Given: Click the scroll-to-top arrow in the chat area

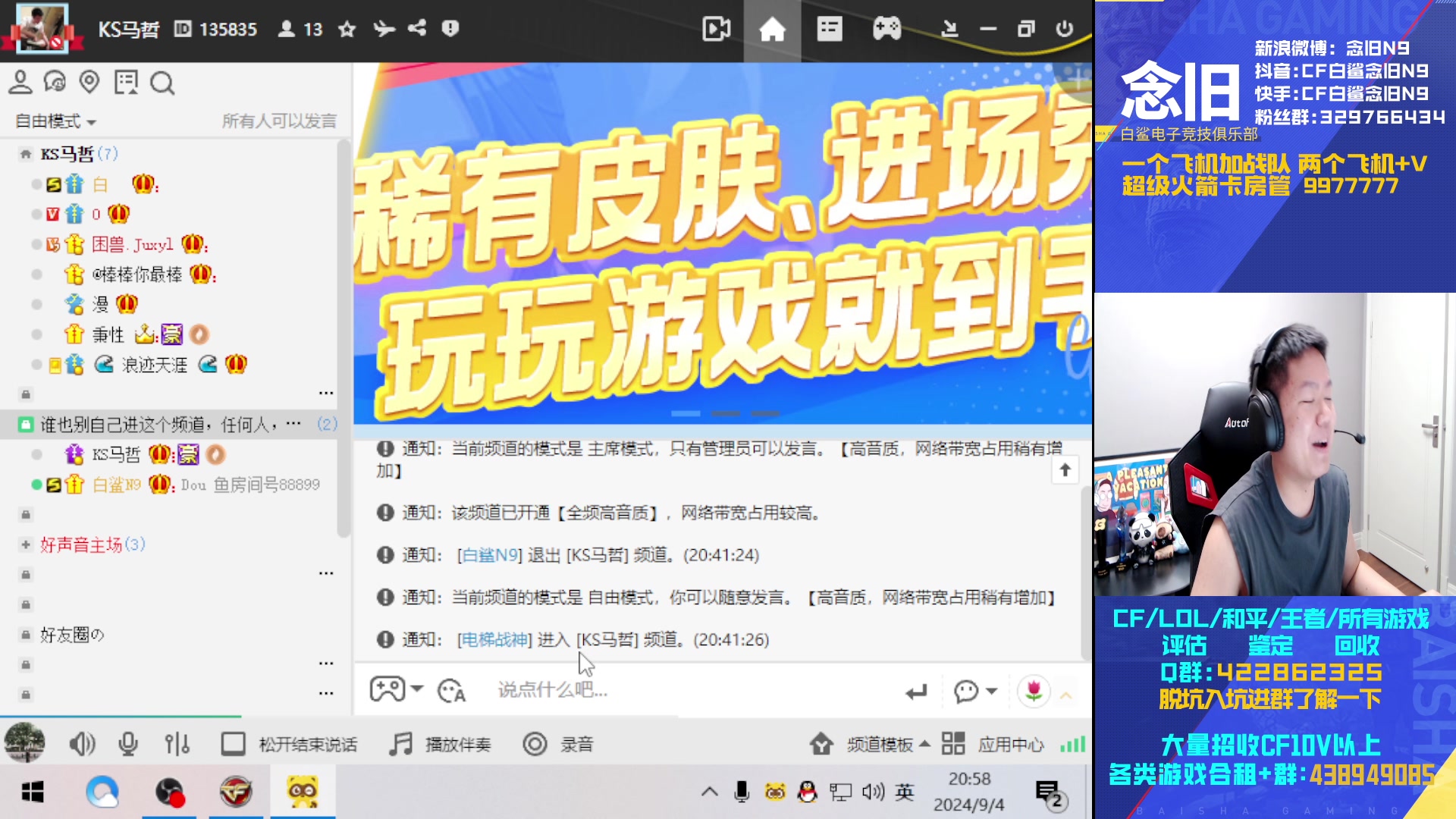Looking at the screenshot, I should pyautogui.click(x=1065, y=470).
